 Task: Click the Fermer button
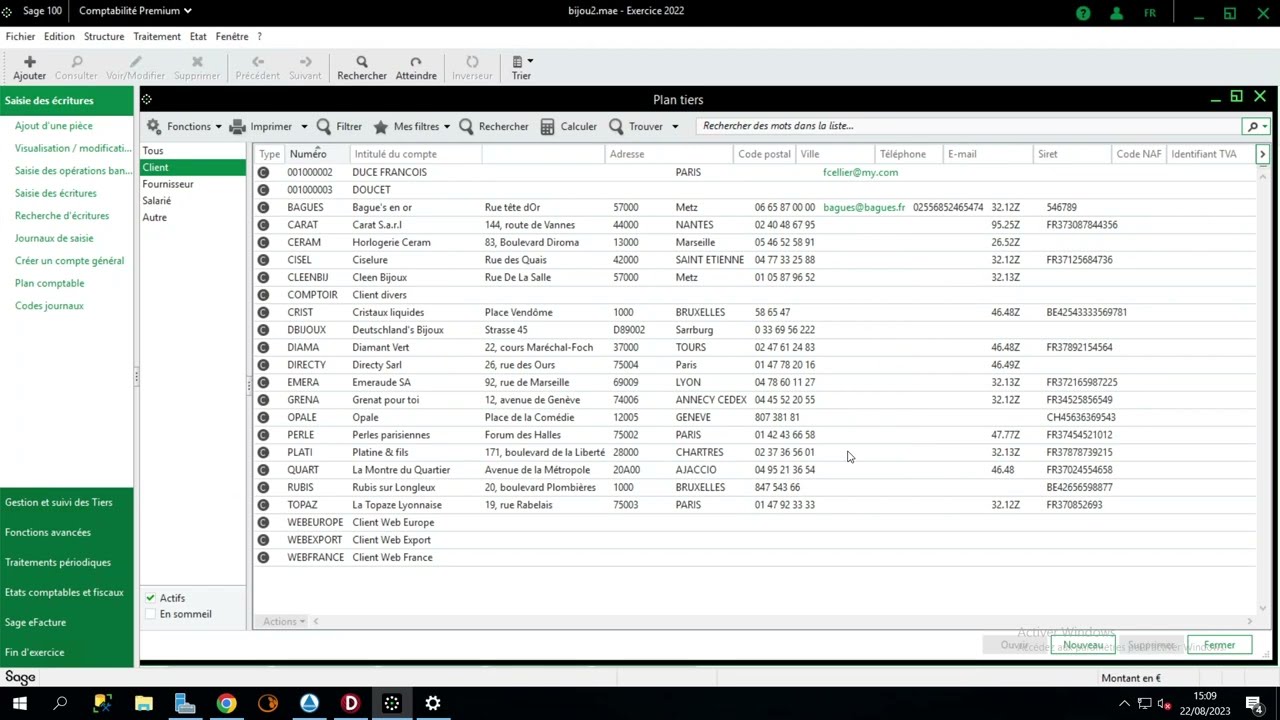pyautogui.click(x=1219, y=645)
